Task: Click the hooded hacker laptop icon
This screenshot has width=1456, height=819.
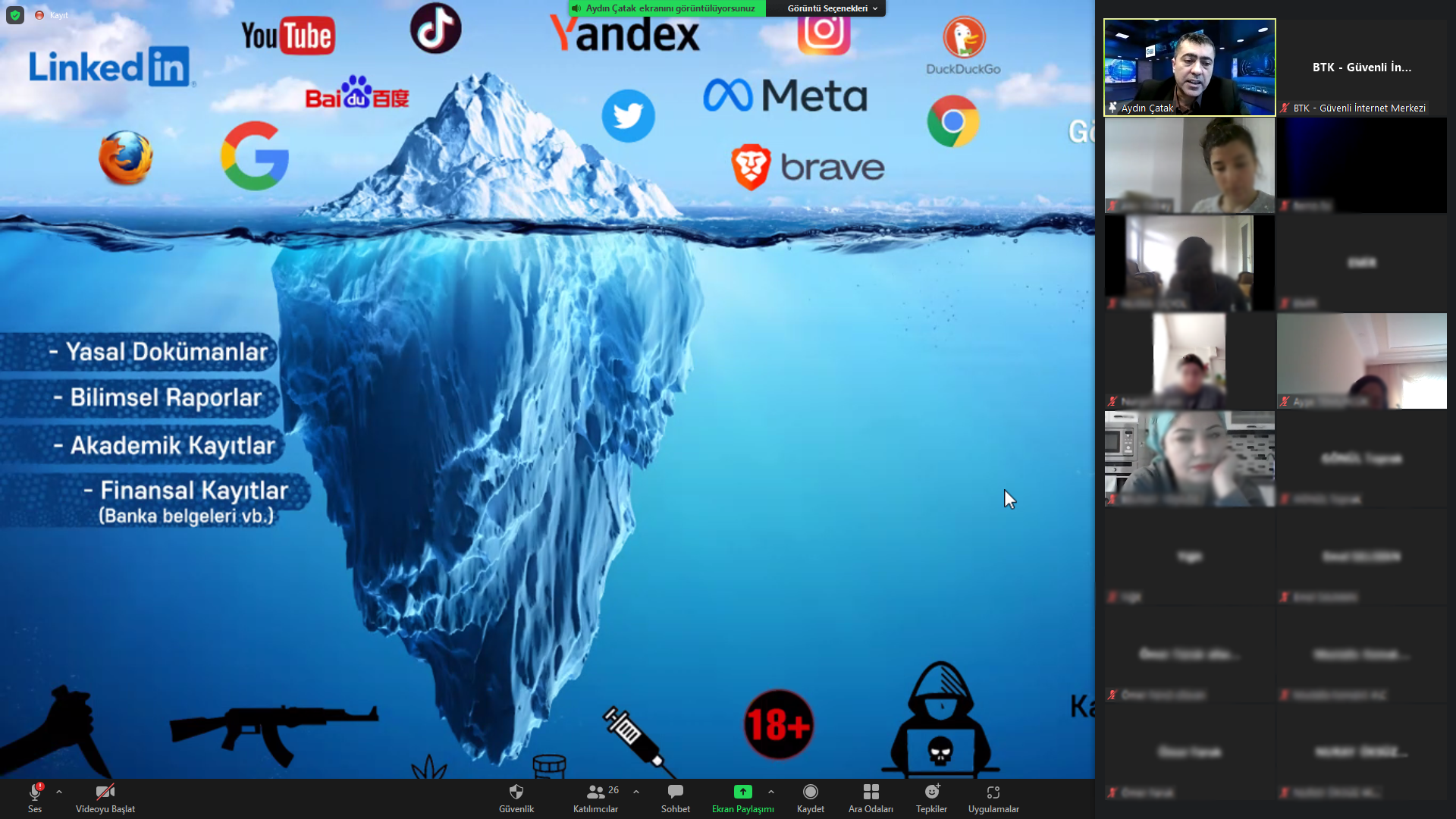Action: (x=940, y=719)
